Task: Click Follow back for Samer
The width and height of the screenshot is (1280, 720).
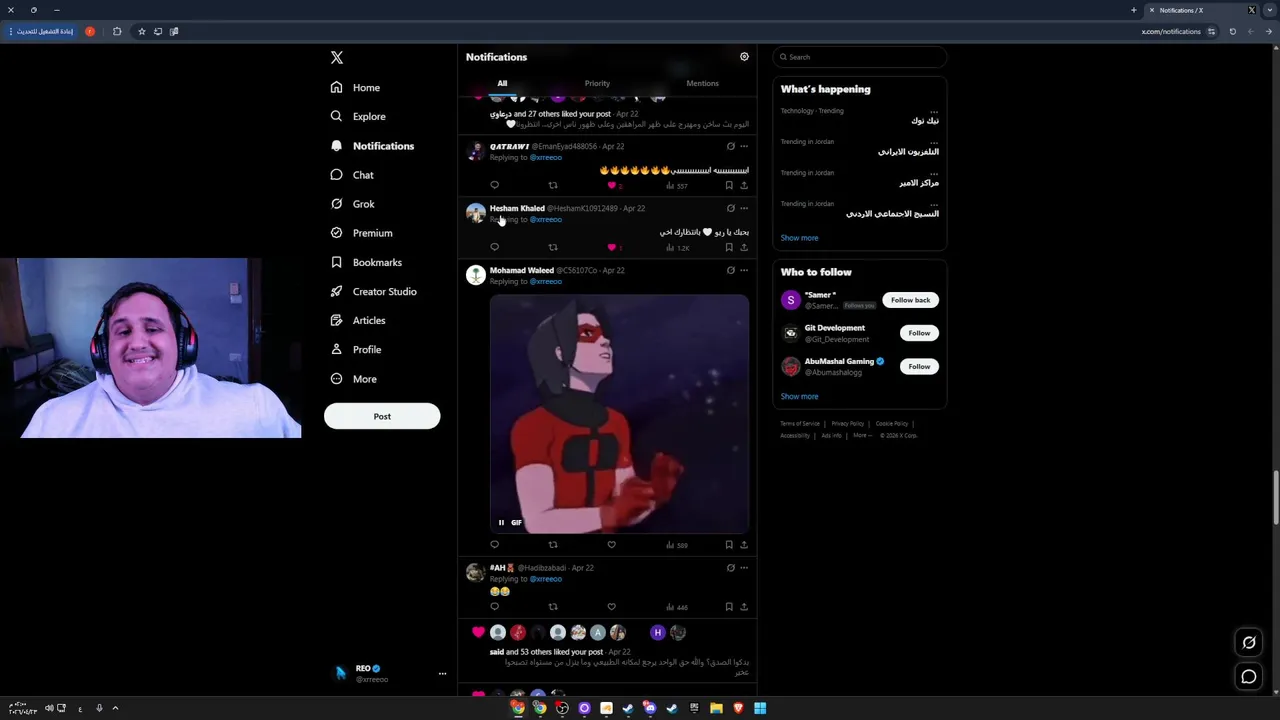Action: pyautogui.click(x=910, y=300)
